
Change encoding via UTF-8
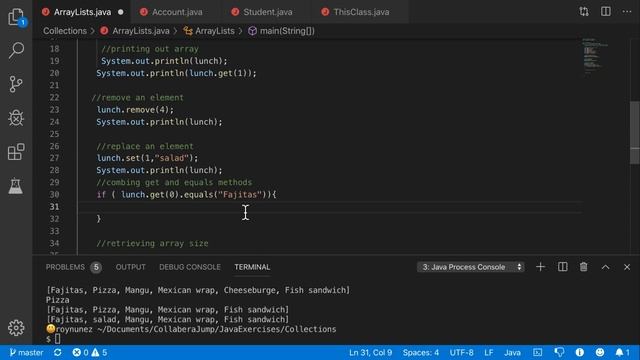(461, 353)
